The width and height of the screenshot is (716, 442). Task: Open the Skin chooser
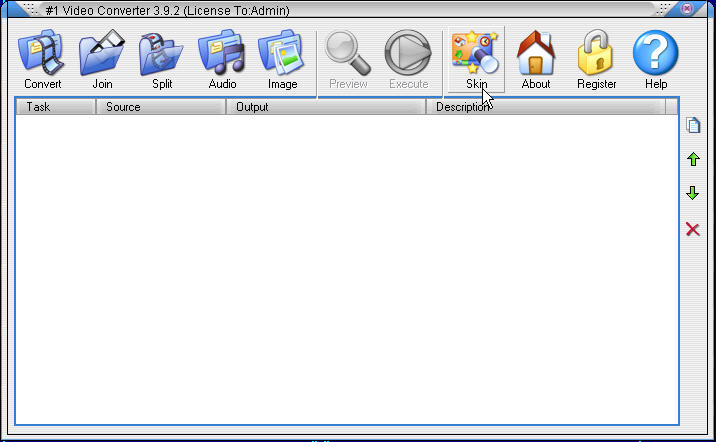[x=476, y=60]
